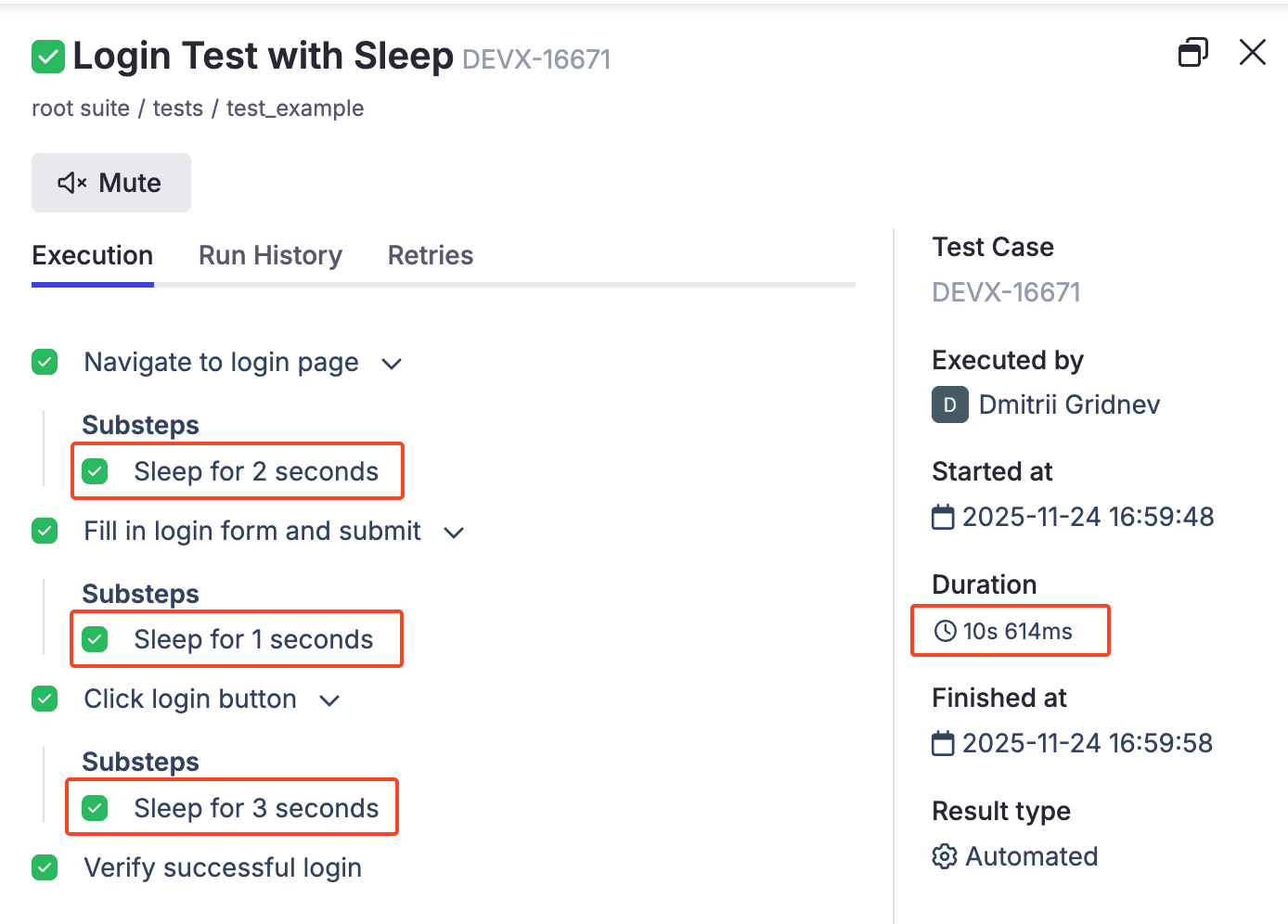Viewport: 1288px width, 924px height.
Task: Click the Dmitrii Gridnev avatar icon
Action: 949,404
